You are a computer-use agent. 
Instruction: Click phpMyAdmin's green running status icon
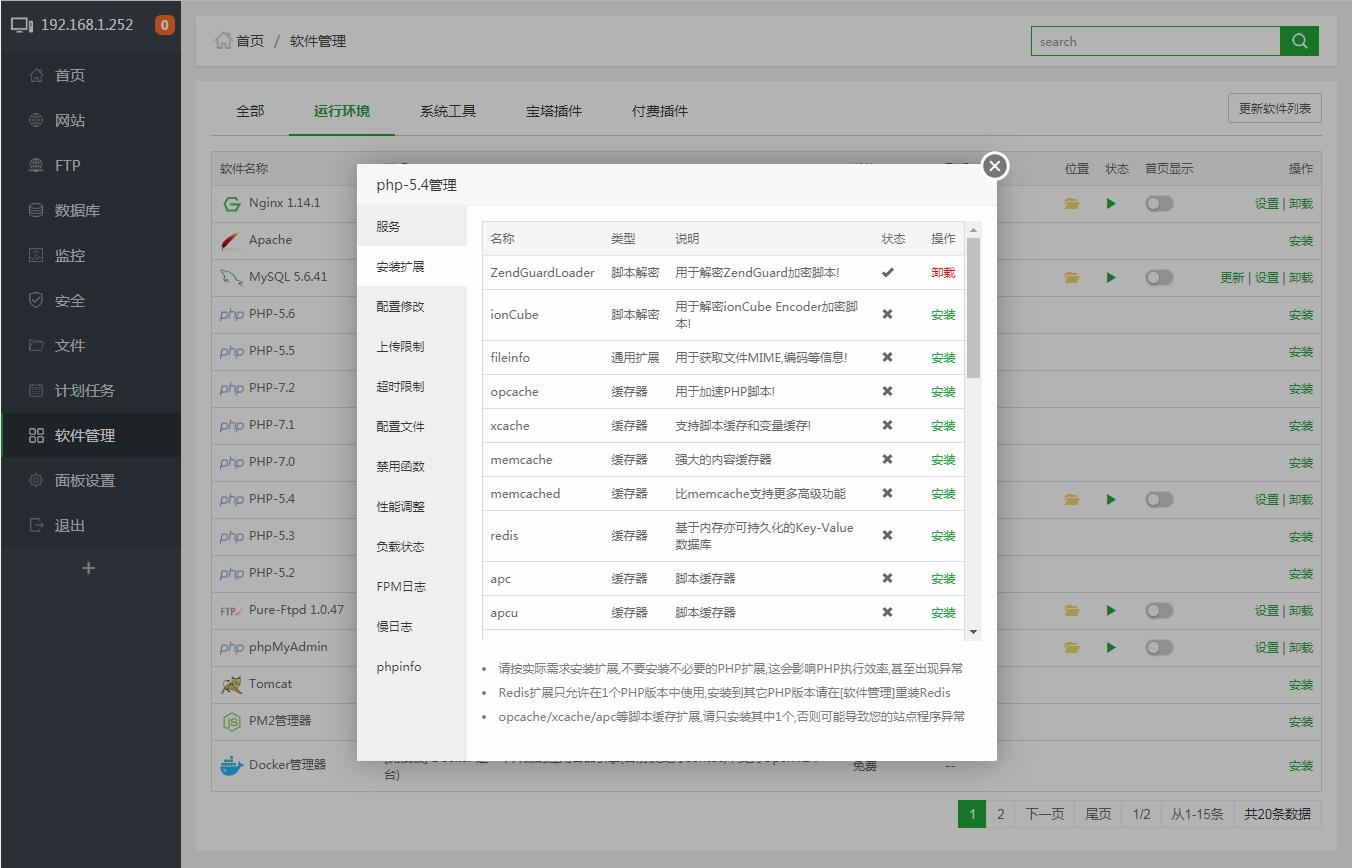tap(1111, 646)
